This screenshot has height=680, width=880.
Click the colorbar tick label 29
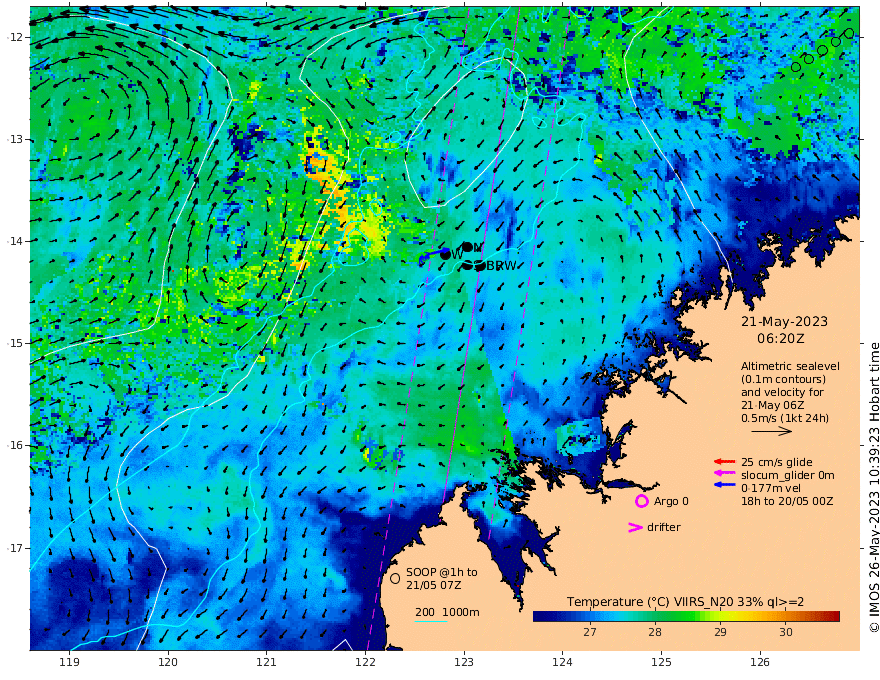[x=720, y=632]
